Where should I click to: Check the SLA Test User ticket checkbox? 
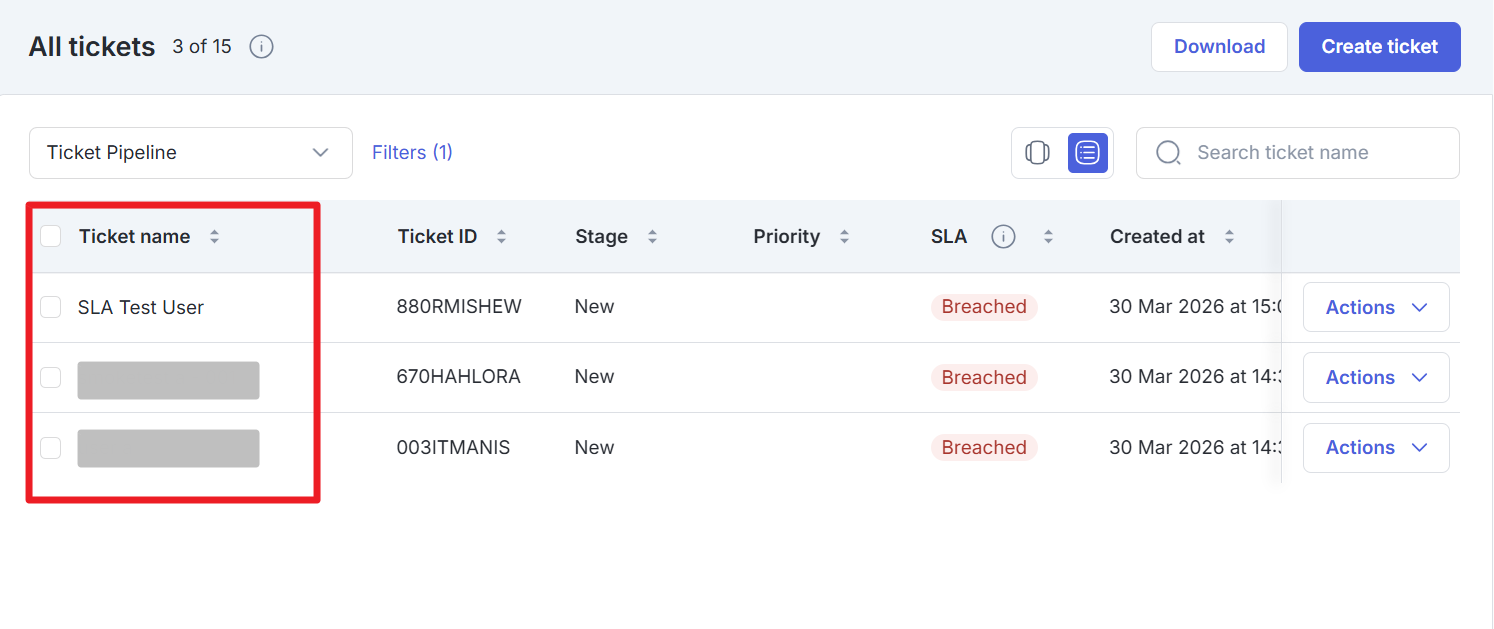(x=51, y=307)
